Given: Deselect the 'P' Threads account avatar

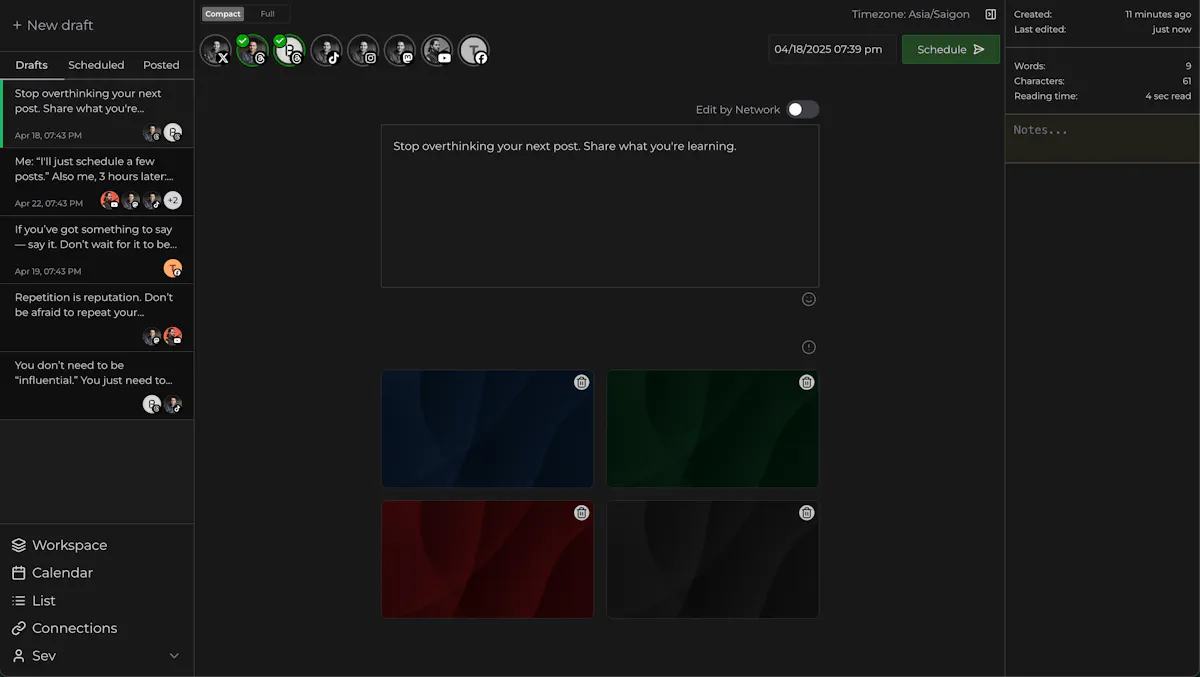Looking at the screenshot, I should [289, 50].
